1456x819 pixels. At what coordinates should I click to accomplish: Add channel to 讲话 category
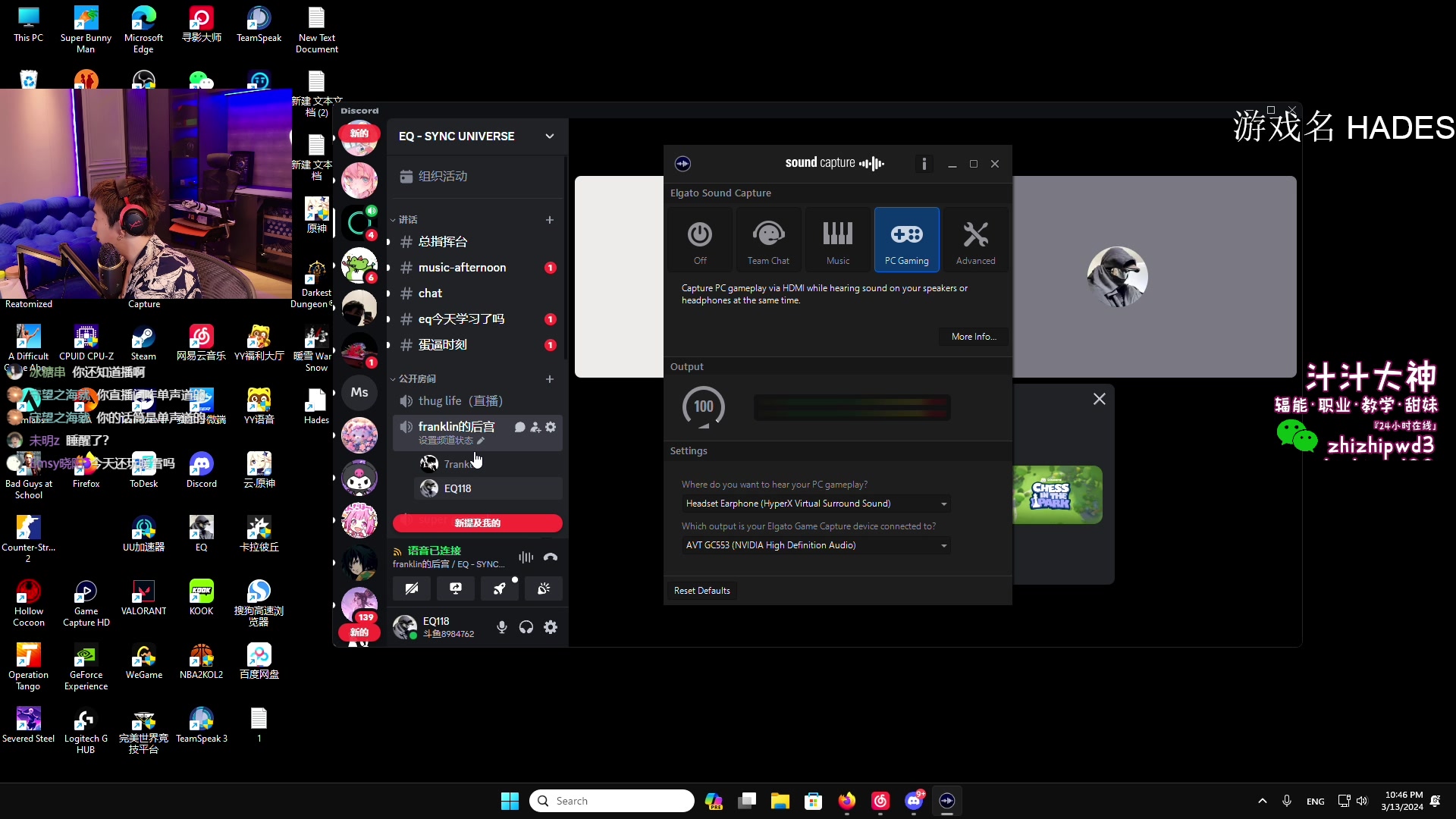click(x=550, y=220)
